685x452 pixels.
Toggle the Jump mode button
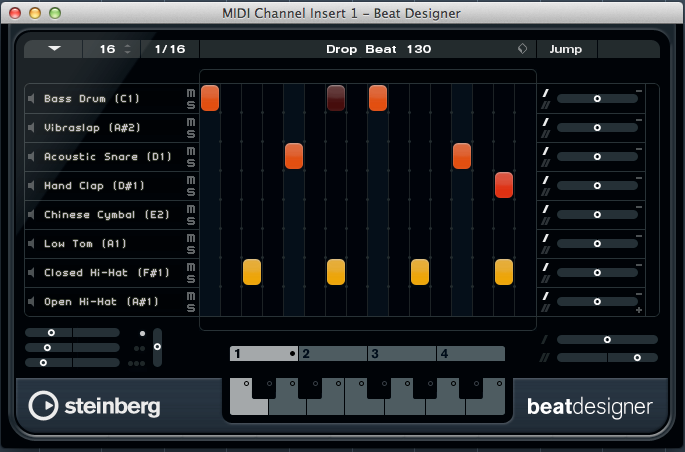click(x=566, y=49)
